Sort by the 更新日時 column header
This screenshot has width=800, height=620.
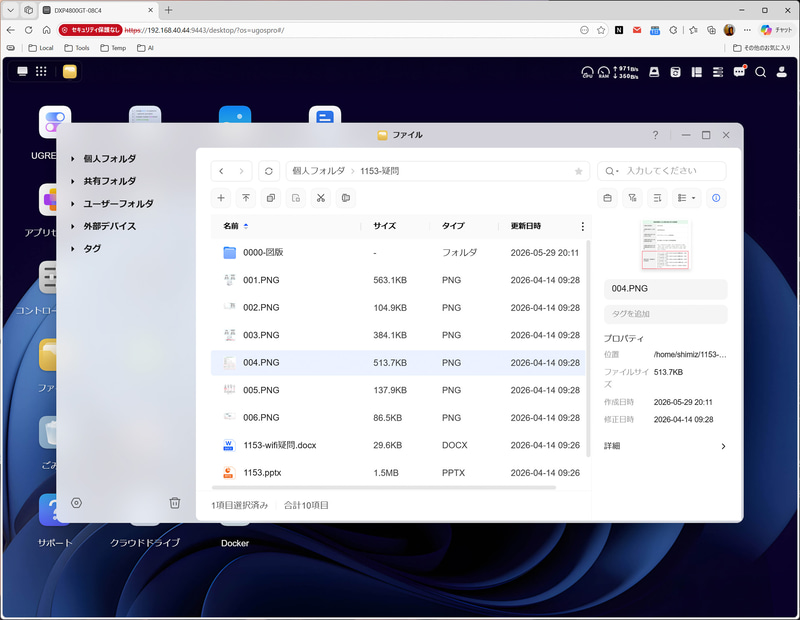[526, 226]
